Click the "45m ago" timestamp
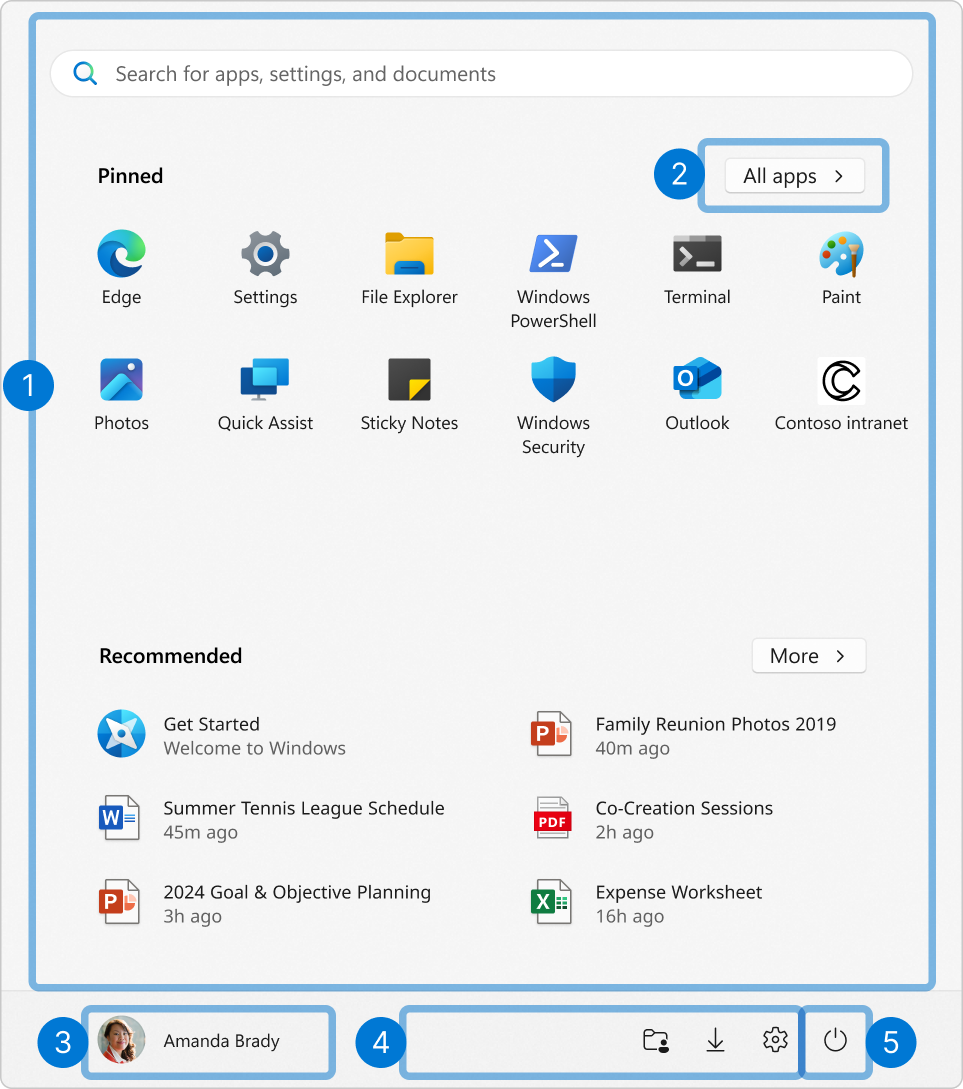Image resolution: width=963 pixels, height=1089 pixels. pyautogui.click(x=201, y=832)
